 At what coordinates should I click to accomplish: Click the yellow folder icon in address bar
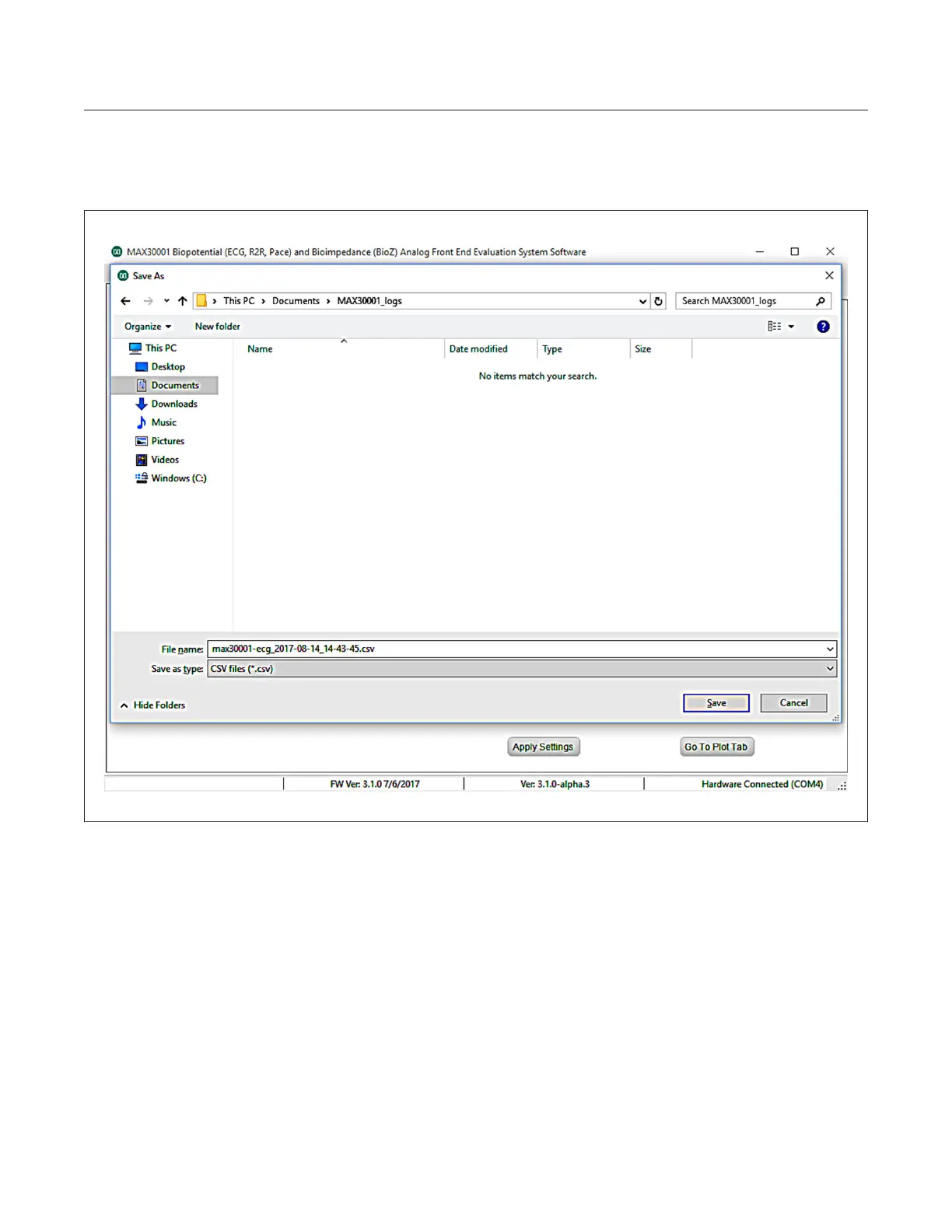201,301
